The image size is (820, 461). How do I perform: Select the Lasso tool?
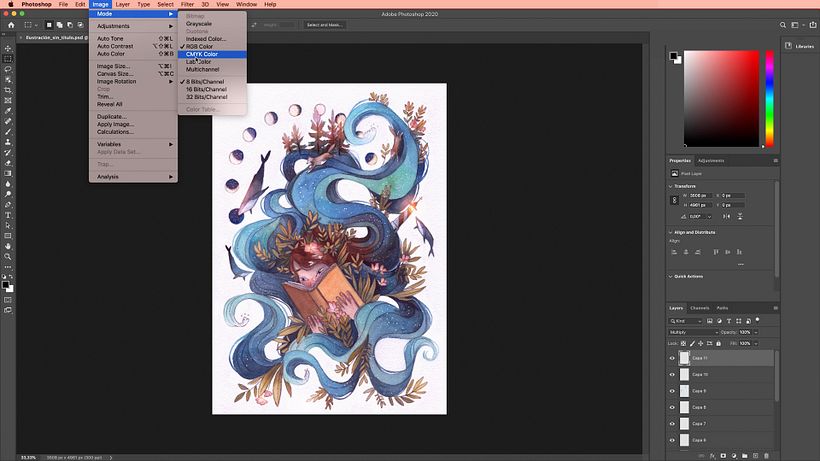click(x=8, y=69)
